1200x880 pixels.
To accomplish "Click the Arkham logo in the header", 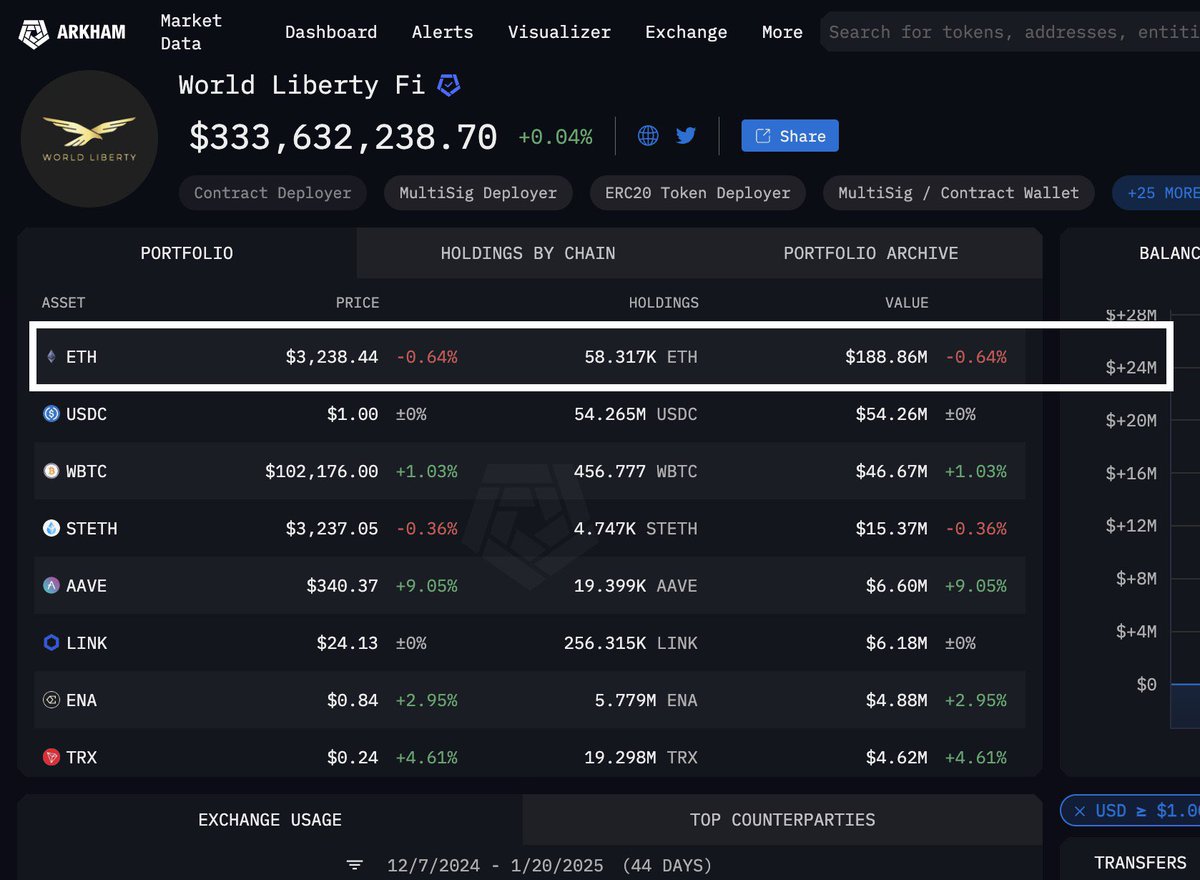I will pos(72,33).
